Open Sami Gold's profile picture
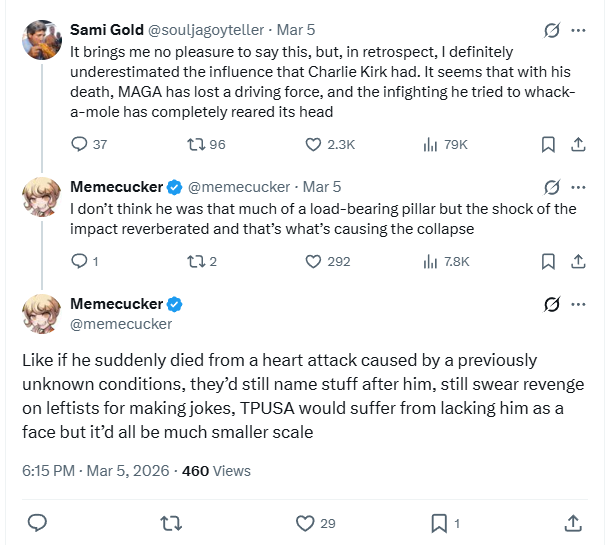The height and width of the screenshot is (545, 605). (42, 40)
